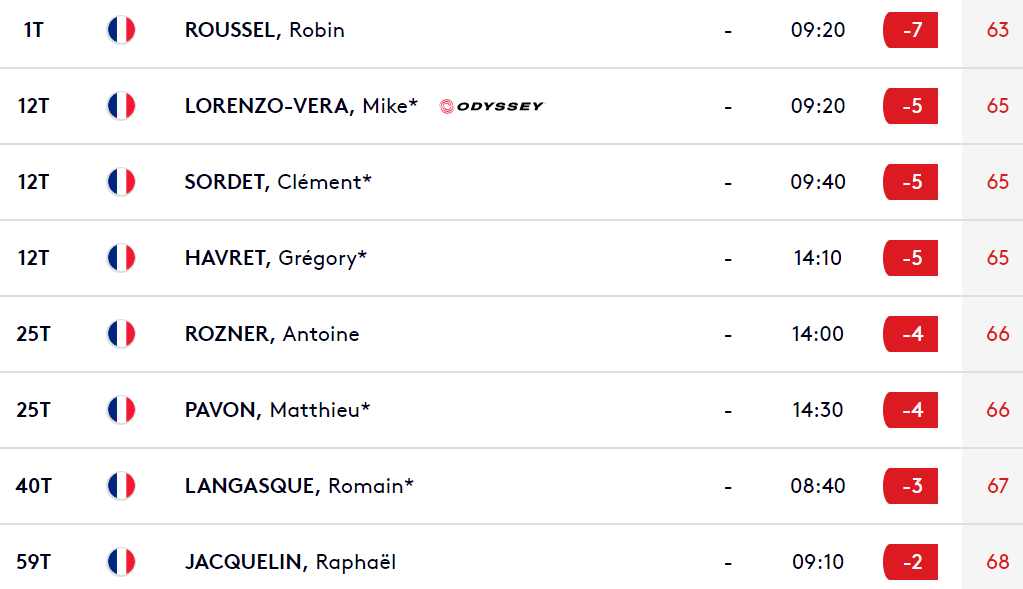This screenshot has height=589, width=1023.
Task: Click the French flag beside Jacquelin
Action: click(x=121, y=562)
